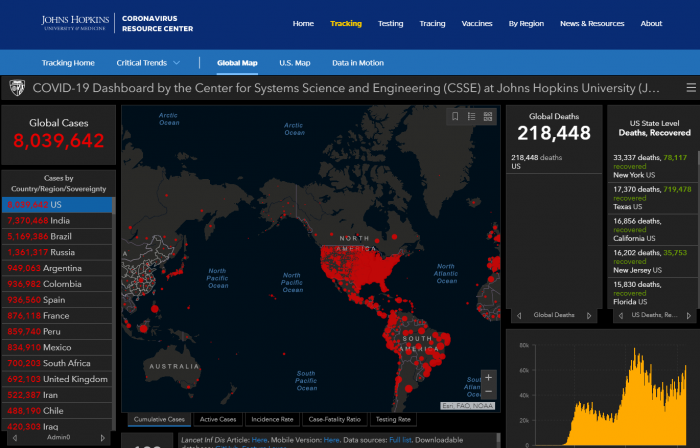Expand Critical Trends dropdown chevron
The image size is (700, 448).
176,63
